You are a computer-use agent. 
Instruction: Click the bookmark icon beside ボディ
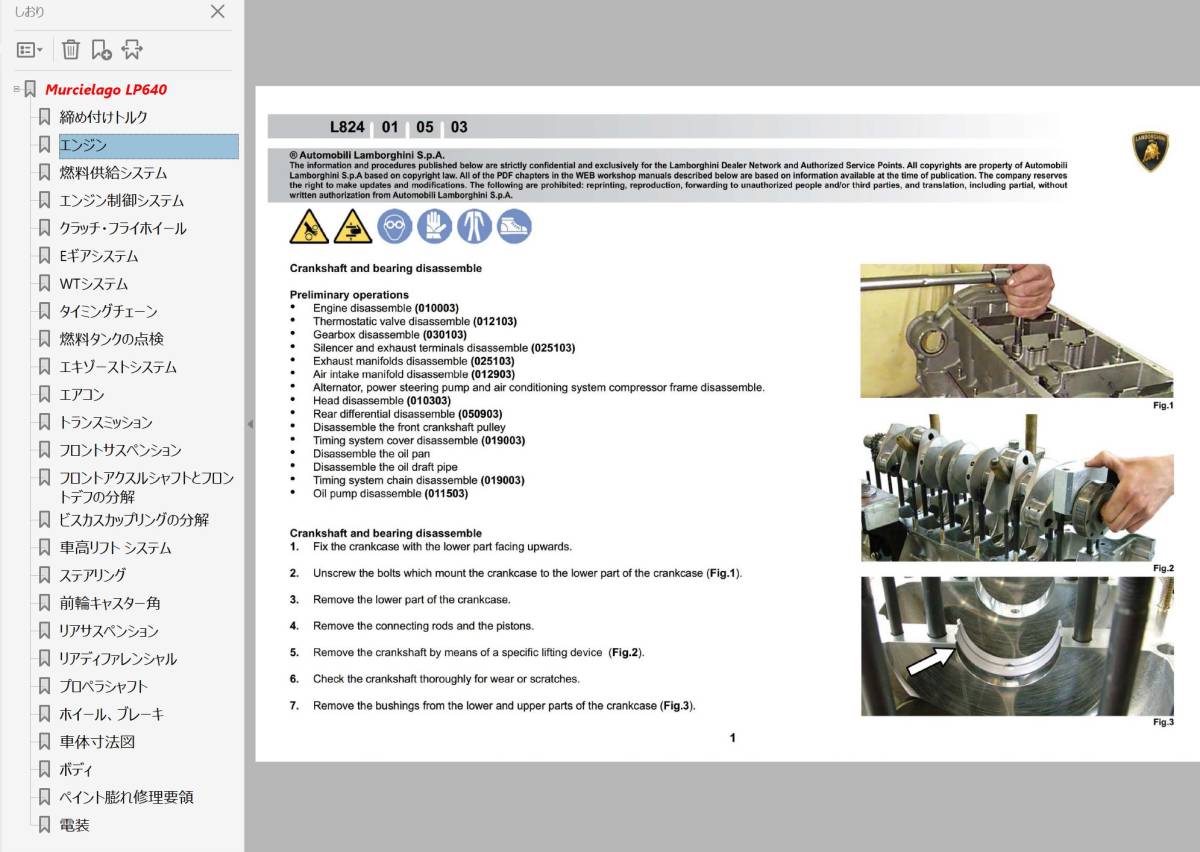click(x=44, y=769)
